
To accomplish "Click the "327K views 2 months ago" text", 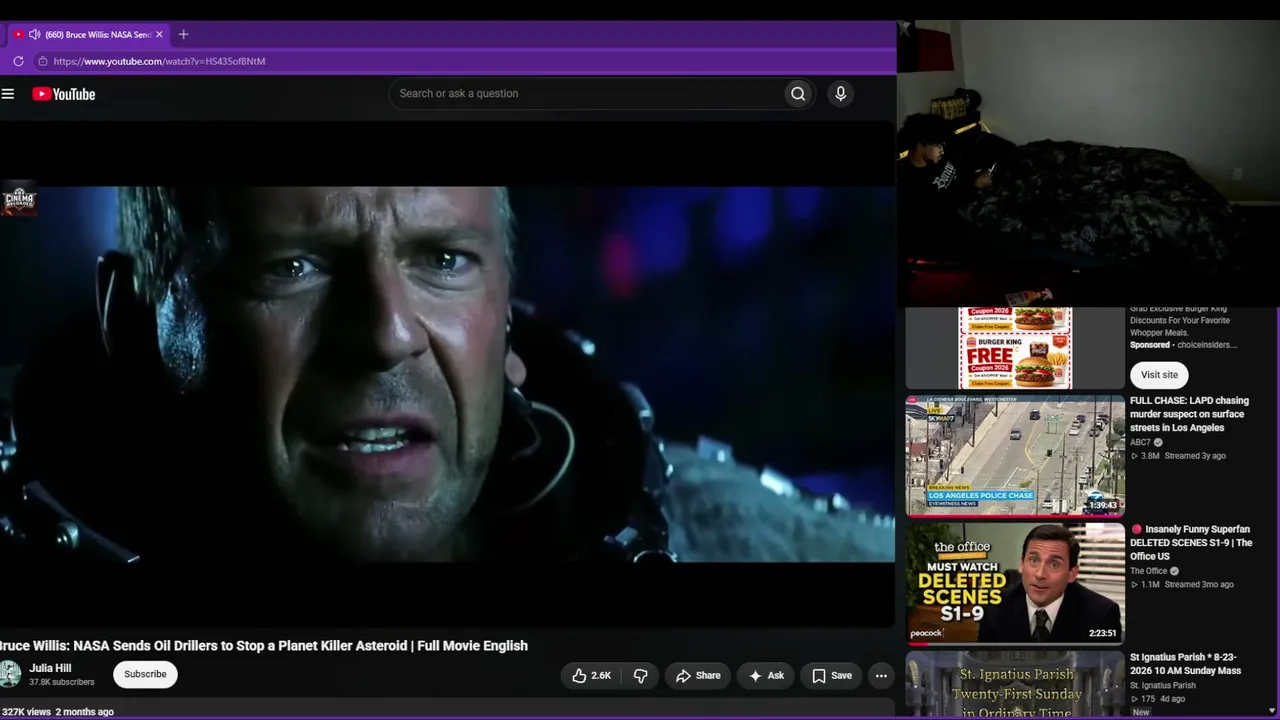I will 57,712.
